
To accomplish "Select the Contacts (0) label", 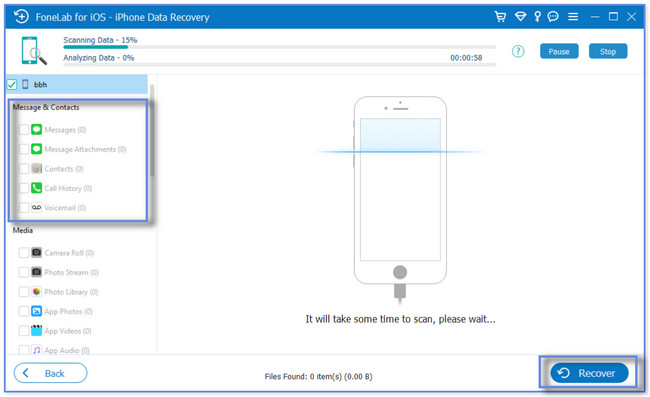I will coord(64,169).
